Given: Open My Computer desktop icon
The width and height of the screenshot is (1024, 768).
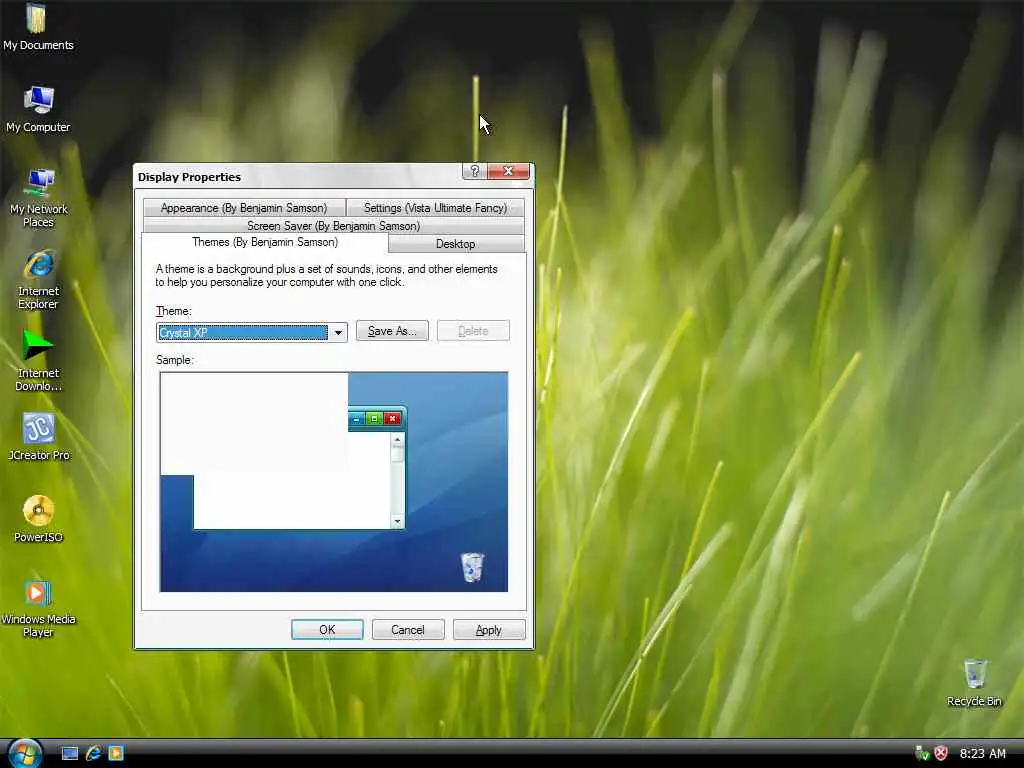Looking at the screenshot, I should pyautogui.click(x=38, y=108).
